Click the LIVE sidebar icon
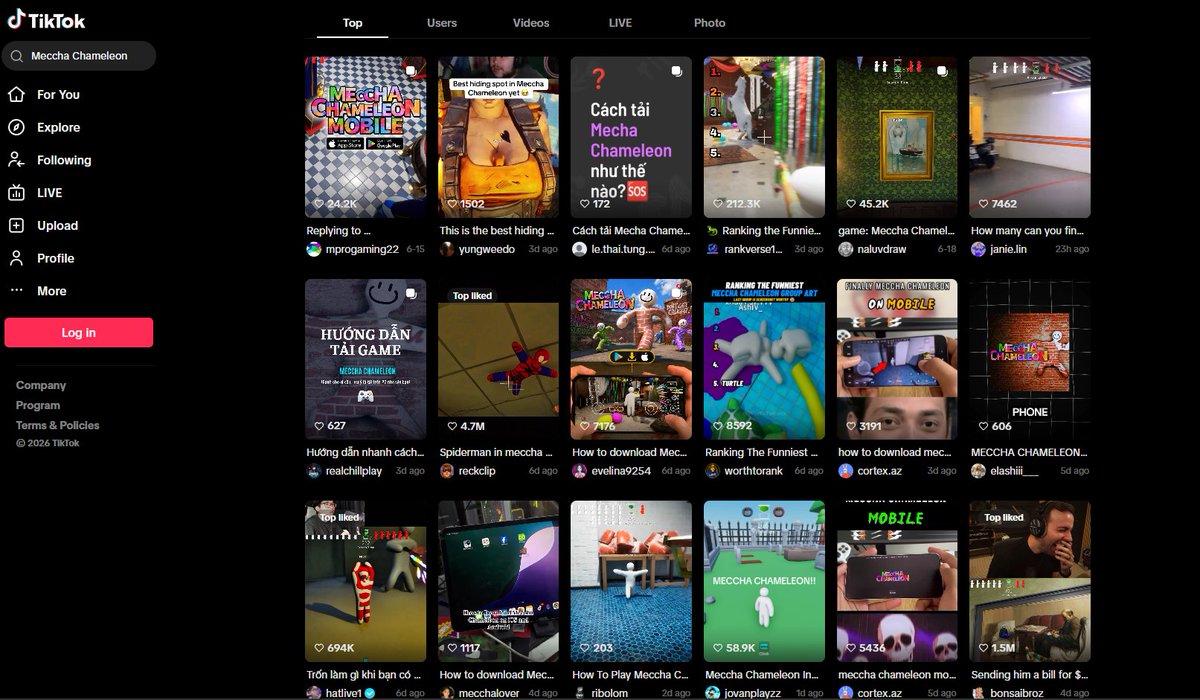The width and height of the screenshot is (1200, 700). click(16, 193)
